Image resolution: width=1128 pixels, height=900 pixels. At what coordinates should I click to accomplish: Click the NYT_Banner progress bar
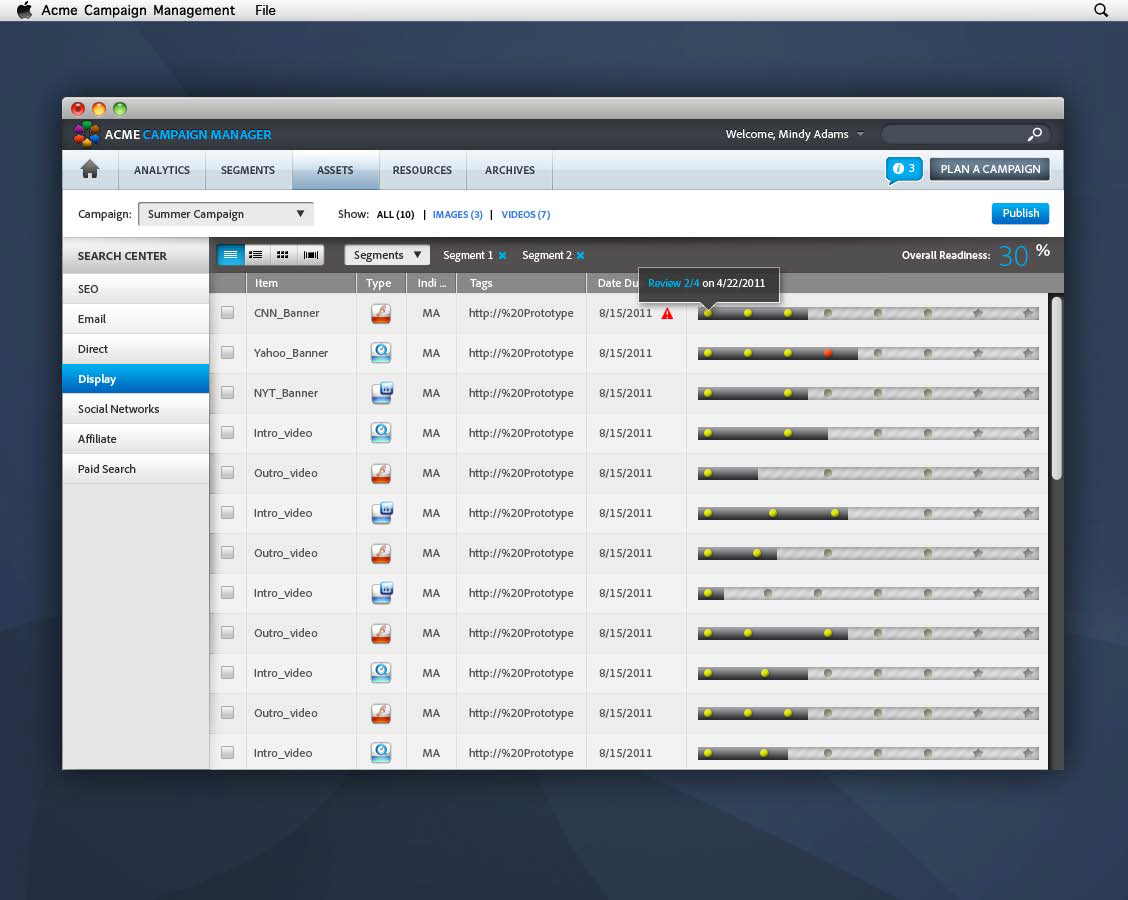tap(868, 393)
